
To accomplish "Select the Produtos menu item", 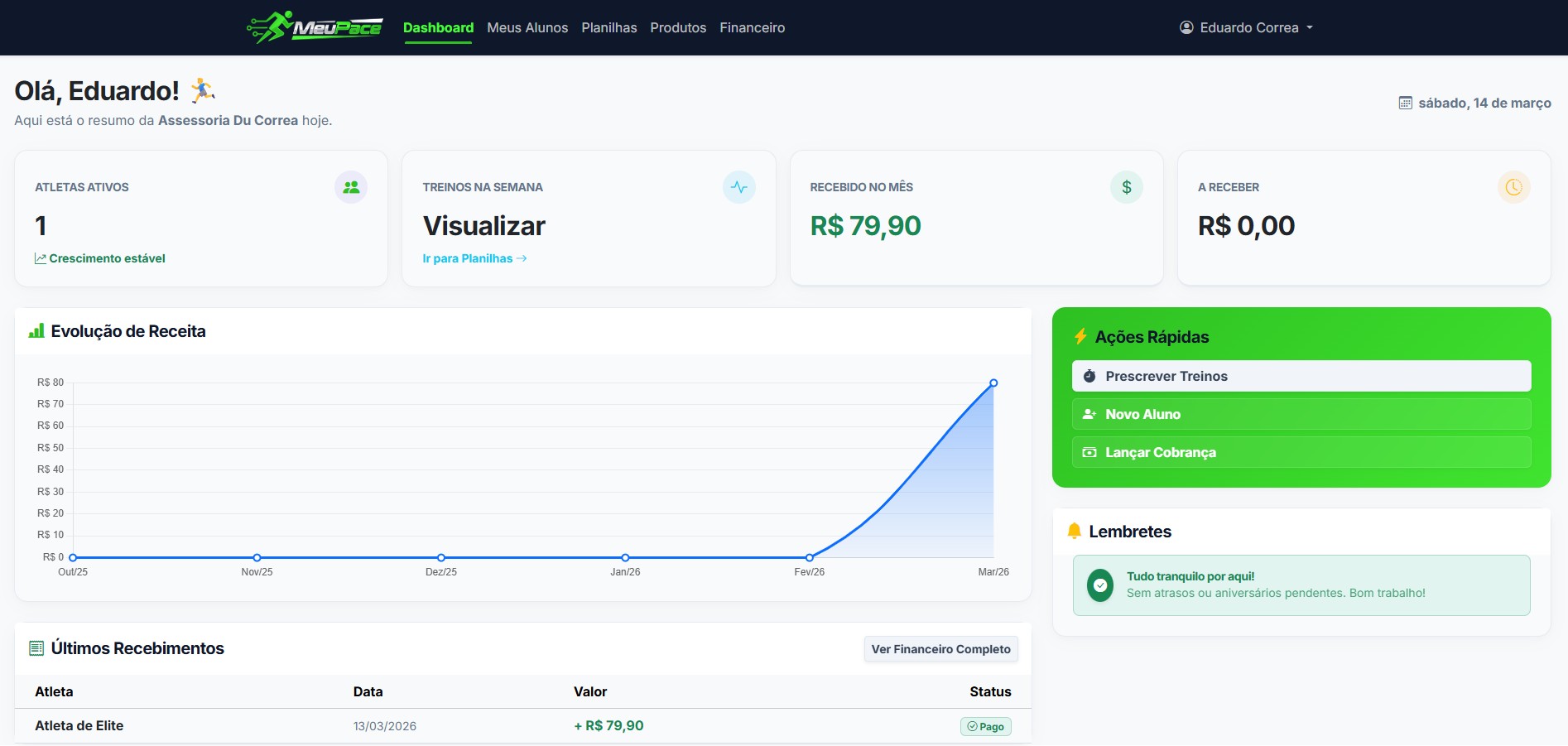I will (x=678, y=27).
